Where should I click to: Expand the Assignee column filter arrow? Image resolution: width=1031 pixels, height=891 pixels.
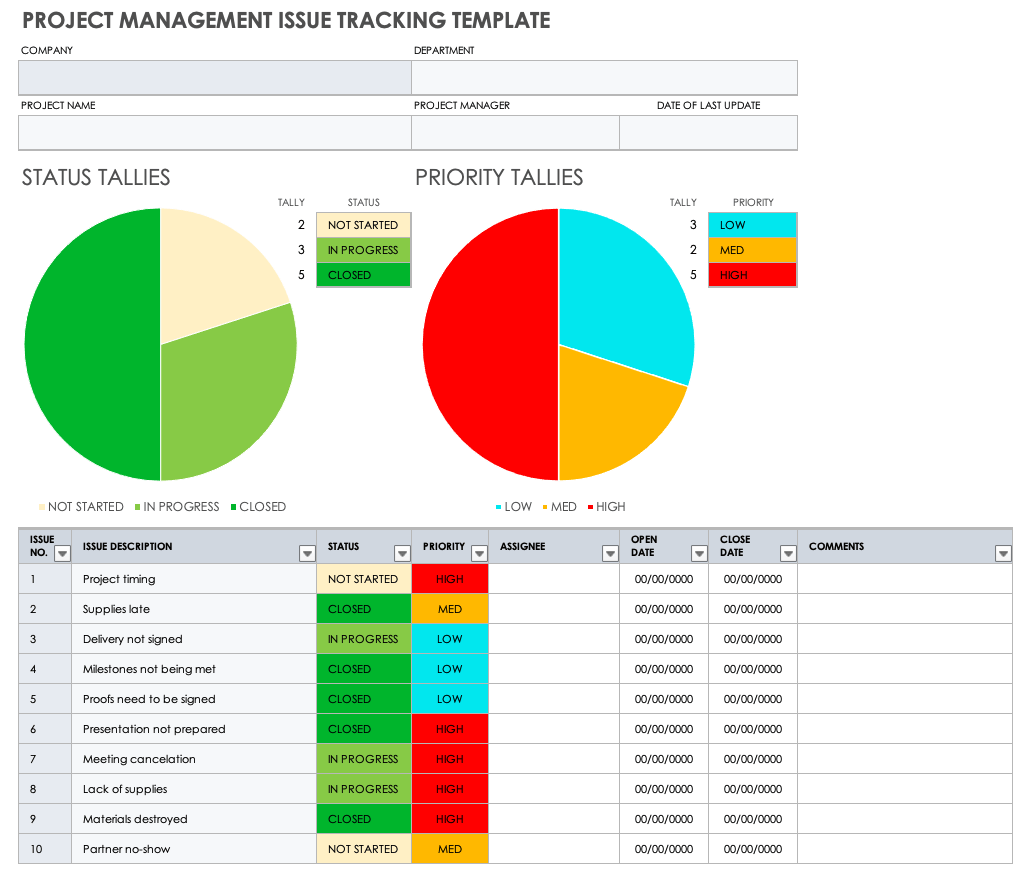610,553
